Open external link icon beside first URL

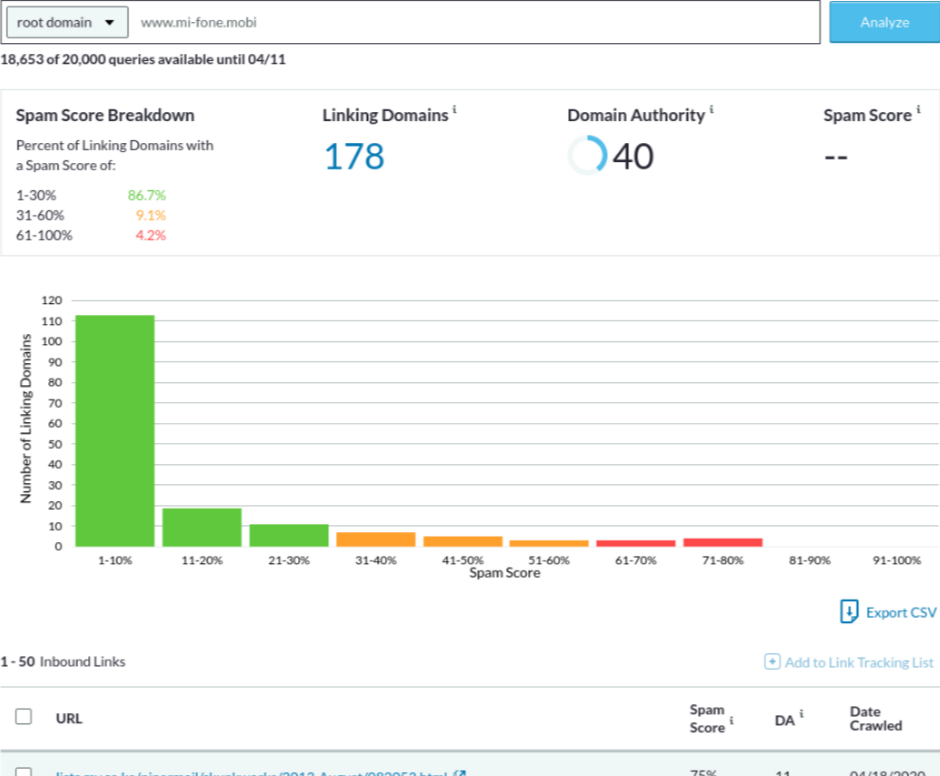pos(458,773)
